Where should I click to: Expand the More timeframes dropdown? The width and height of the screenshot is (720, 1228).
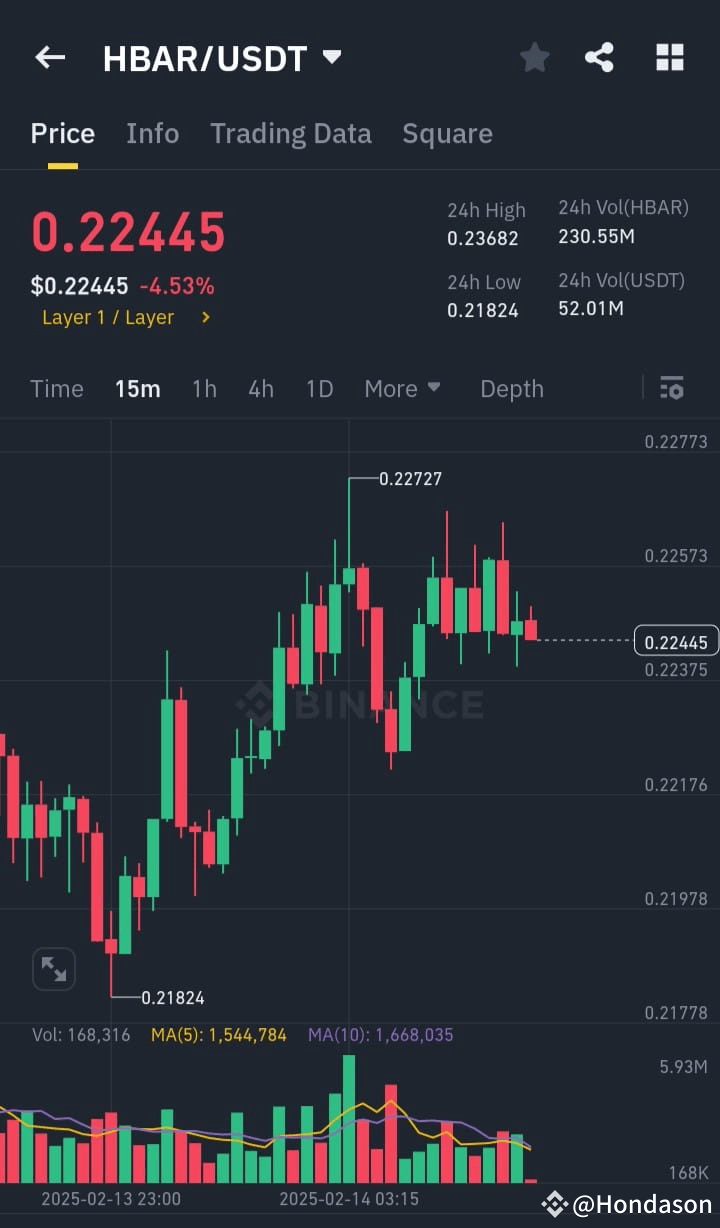coord(403,388)
